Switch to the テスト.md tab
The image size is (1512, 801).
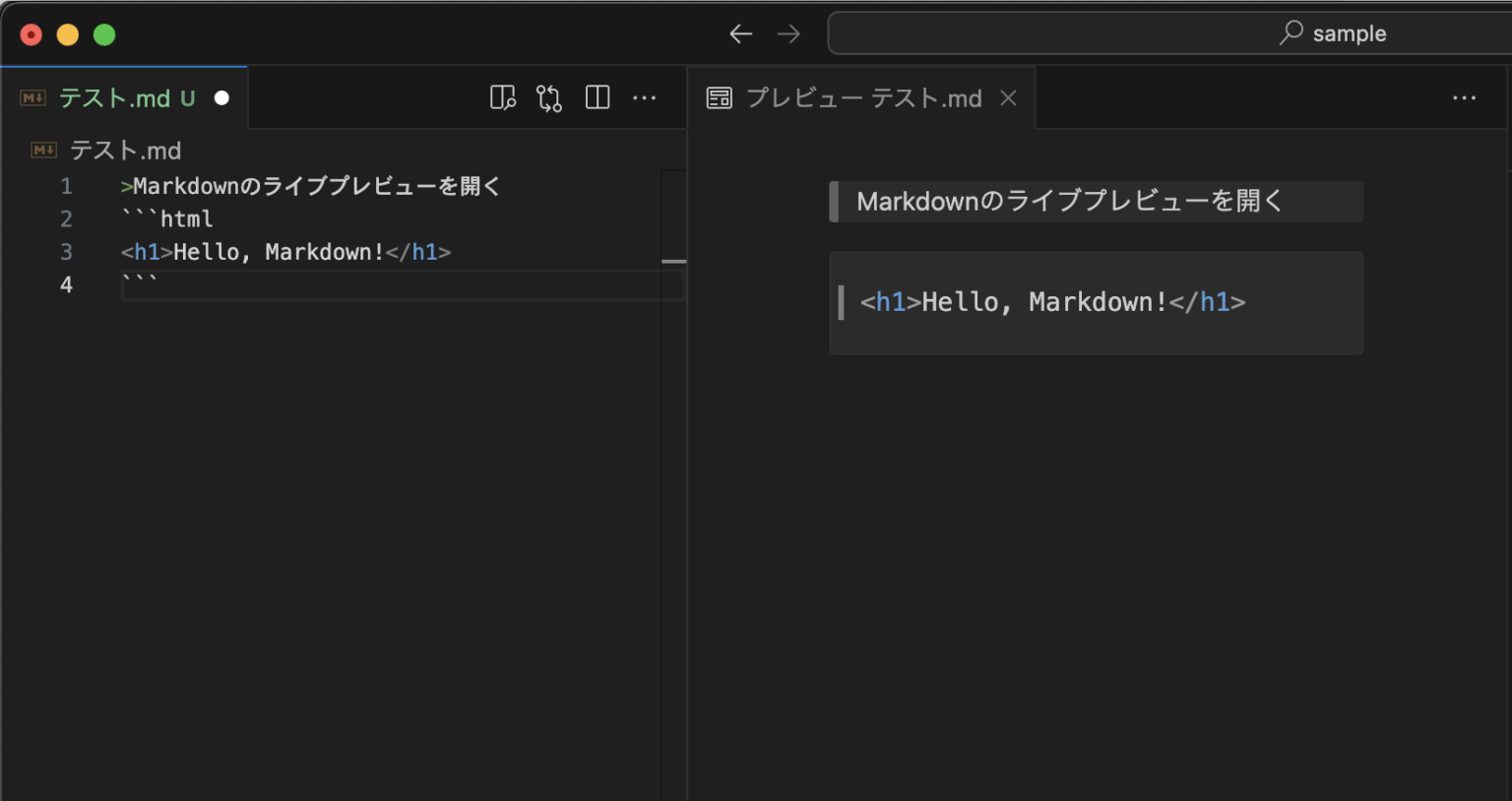click(x=118, y=97)
